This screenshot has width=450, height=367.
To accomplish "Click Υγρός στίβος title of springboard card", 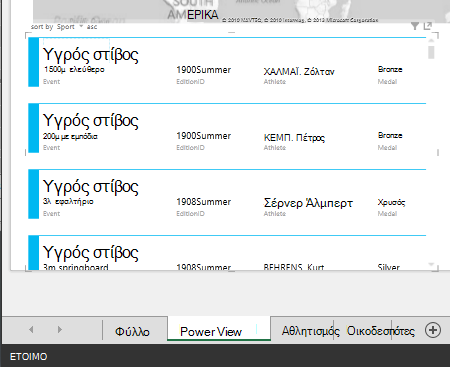I will point(91,253).
